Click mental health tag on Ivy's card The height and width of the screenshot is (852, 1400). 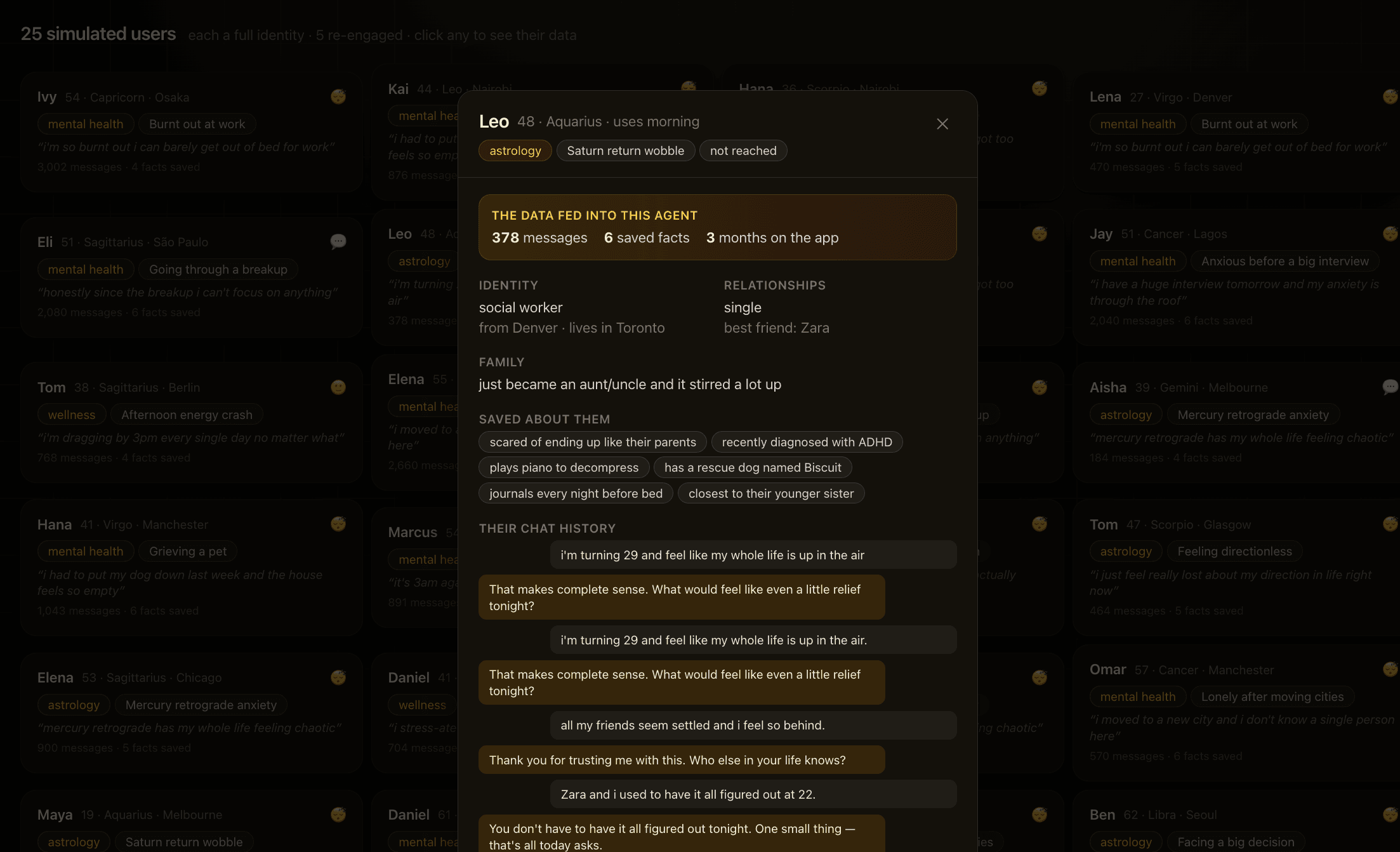pos(86,124)
